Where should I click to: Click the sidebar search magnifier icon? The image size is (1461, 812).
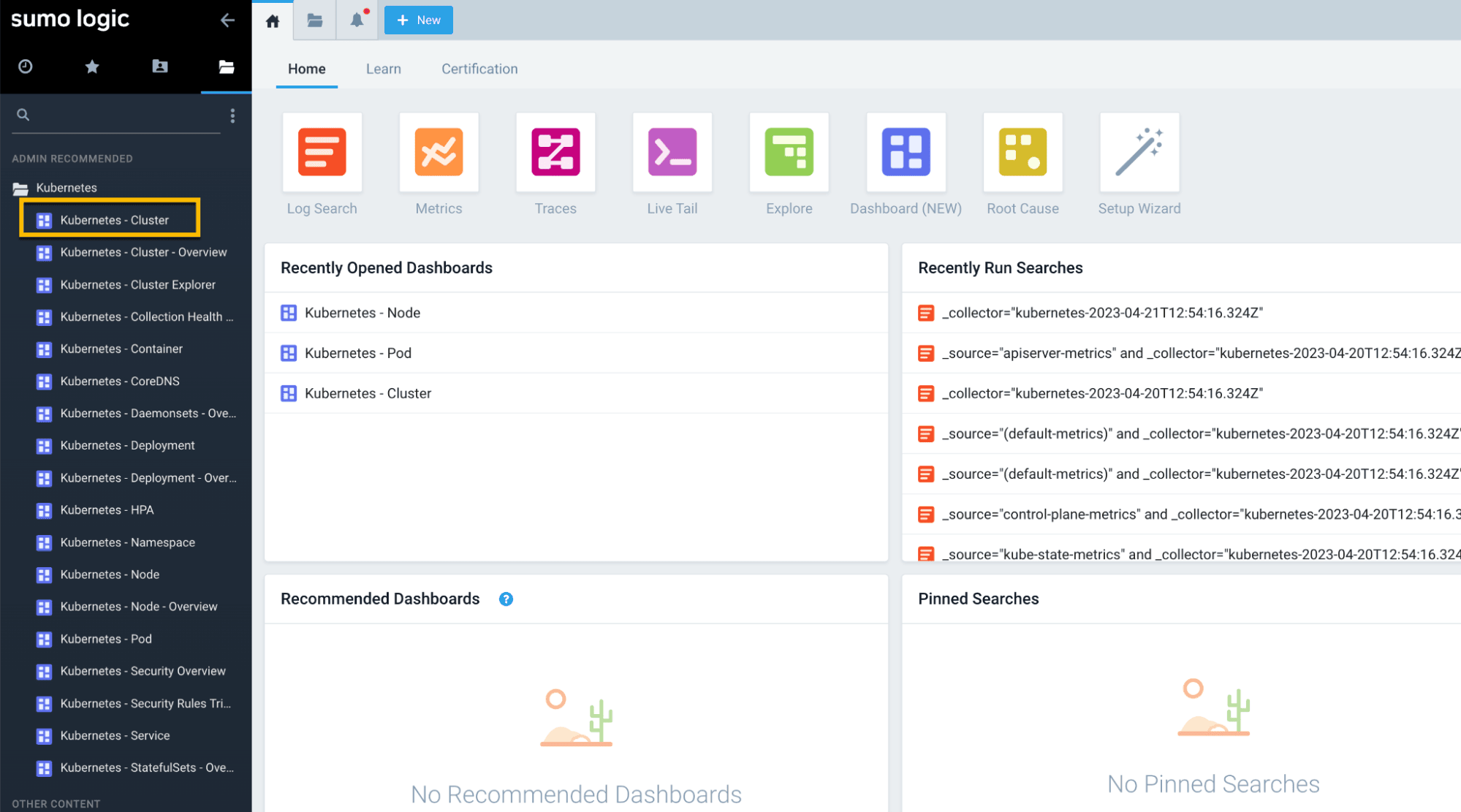point(23,115)
